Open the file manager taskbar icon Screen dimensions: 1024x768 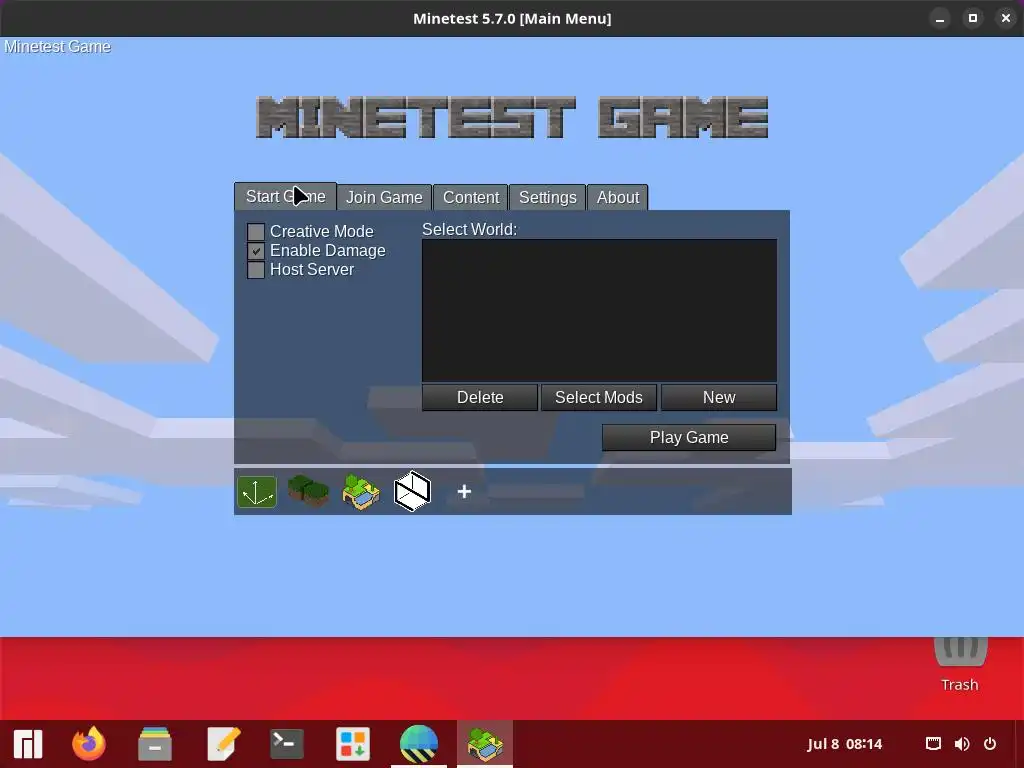[155, 744]
